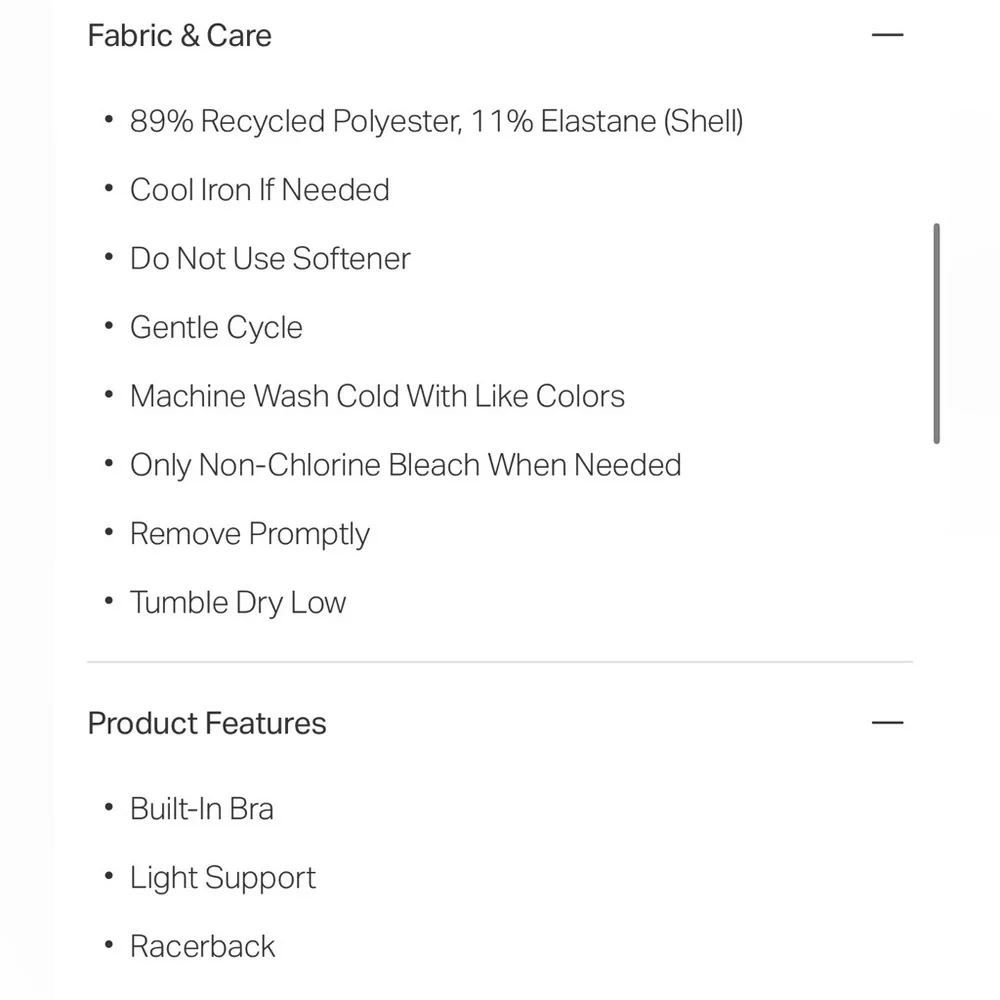The width and height of the screenshot is (1000, 1000).
Task: Click the Do Not Use Softener item
Action: pyautogui.click(x=270, y=259)
